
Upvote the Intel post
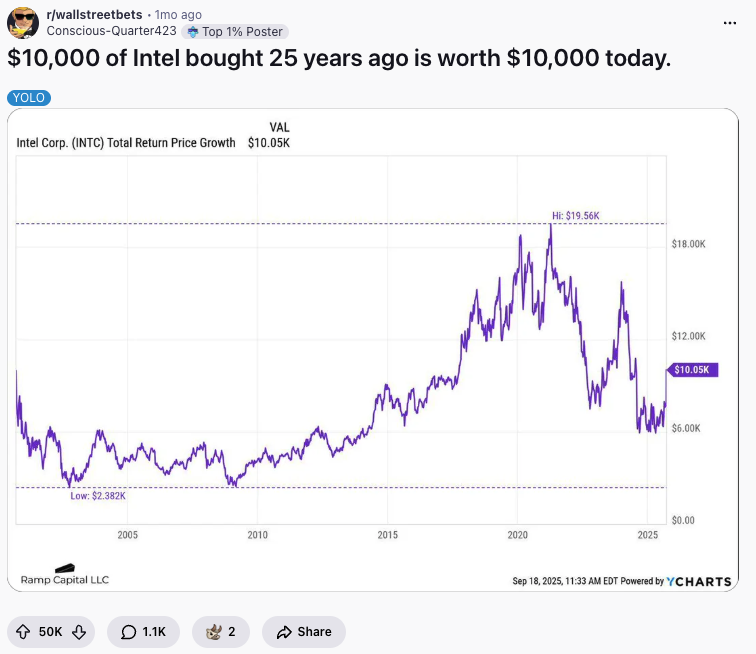click(x=24, y=632)
